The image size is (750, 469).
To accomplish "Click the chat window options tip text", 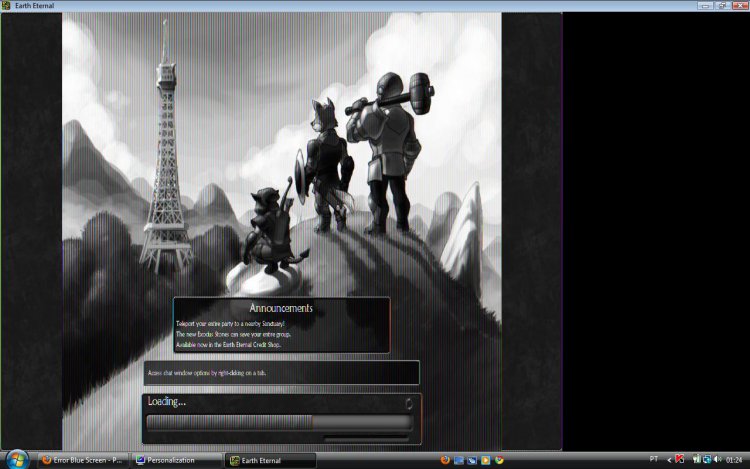I will click(207, 373).
